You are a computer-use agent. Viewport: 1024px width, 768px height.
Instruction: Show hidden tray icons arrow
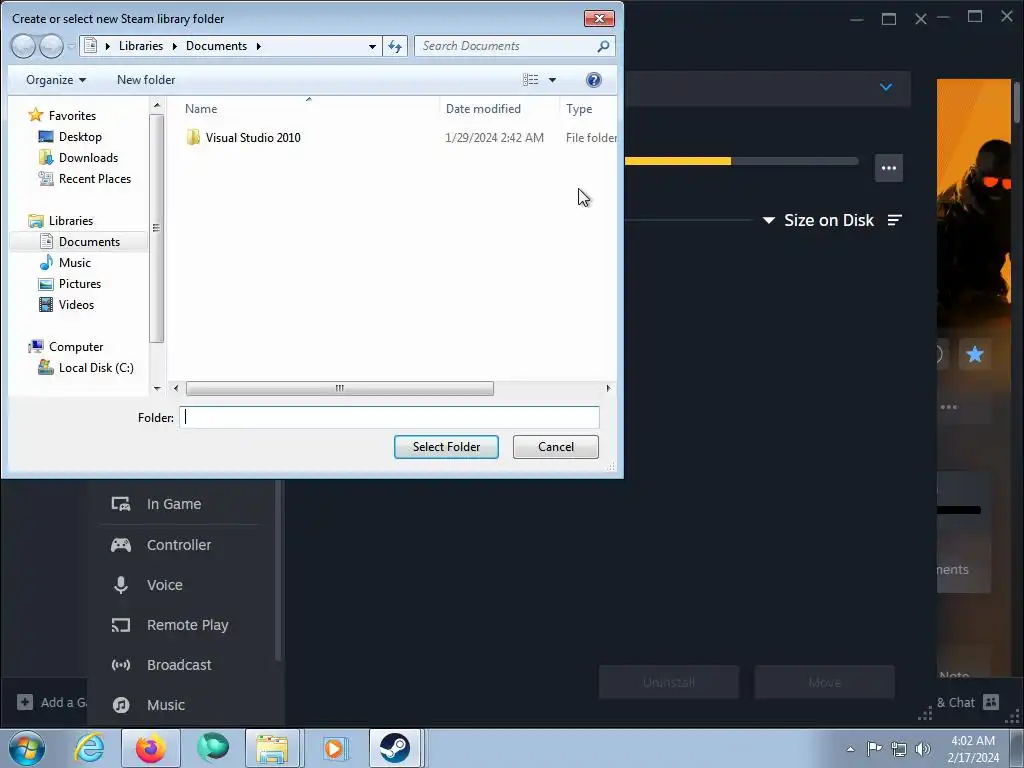(850, 749)
